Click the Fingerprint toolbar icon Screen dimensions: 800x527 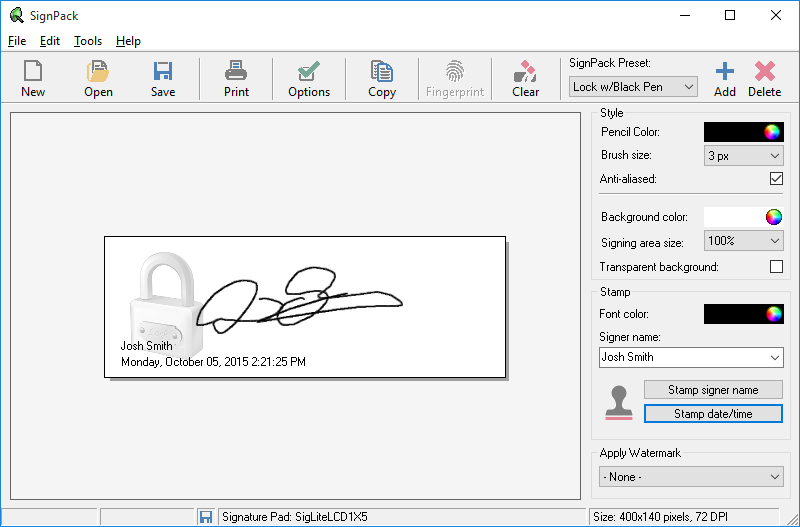(x=455, y=71)
